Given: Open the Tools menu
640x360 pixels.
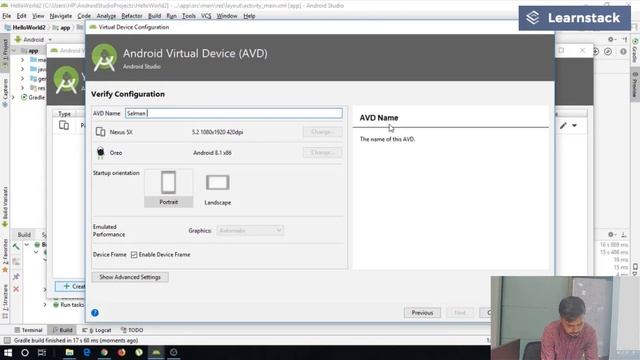Looking at the screenshot, I should pyautogui.click(x=189, y=16).
